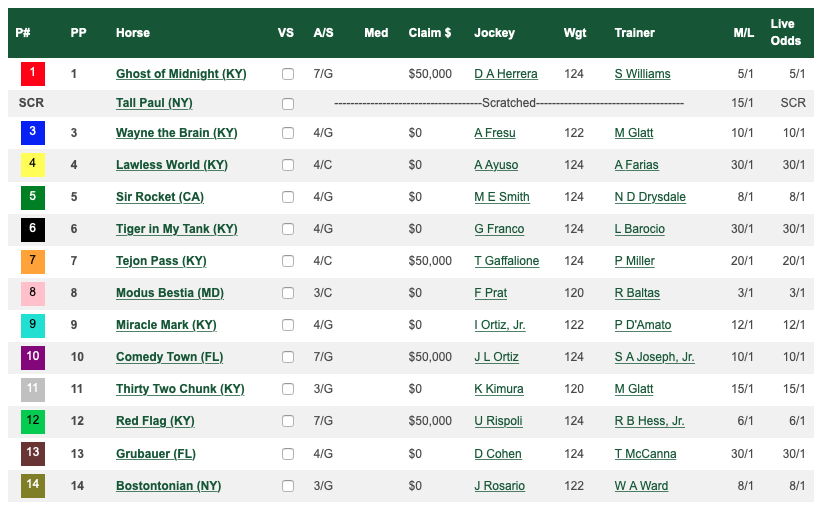Open jockey link F Prat
Screen dimensions: 827x514
tap(490, 293)
